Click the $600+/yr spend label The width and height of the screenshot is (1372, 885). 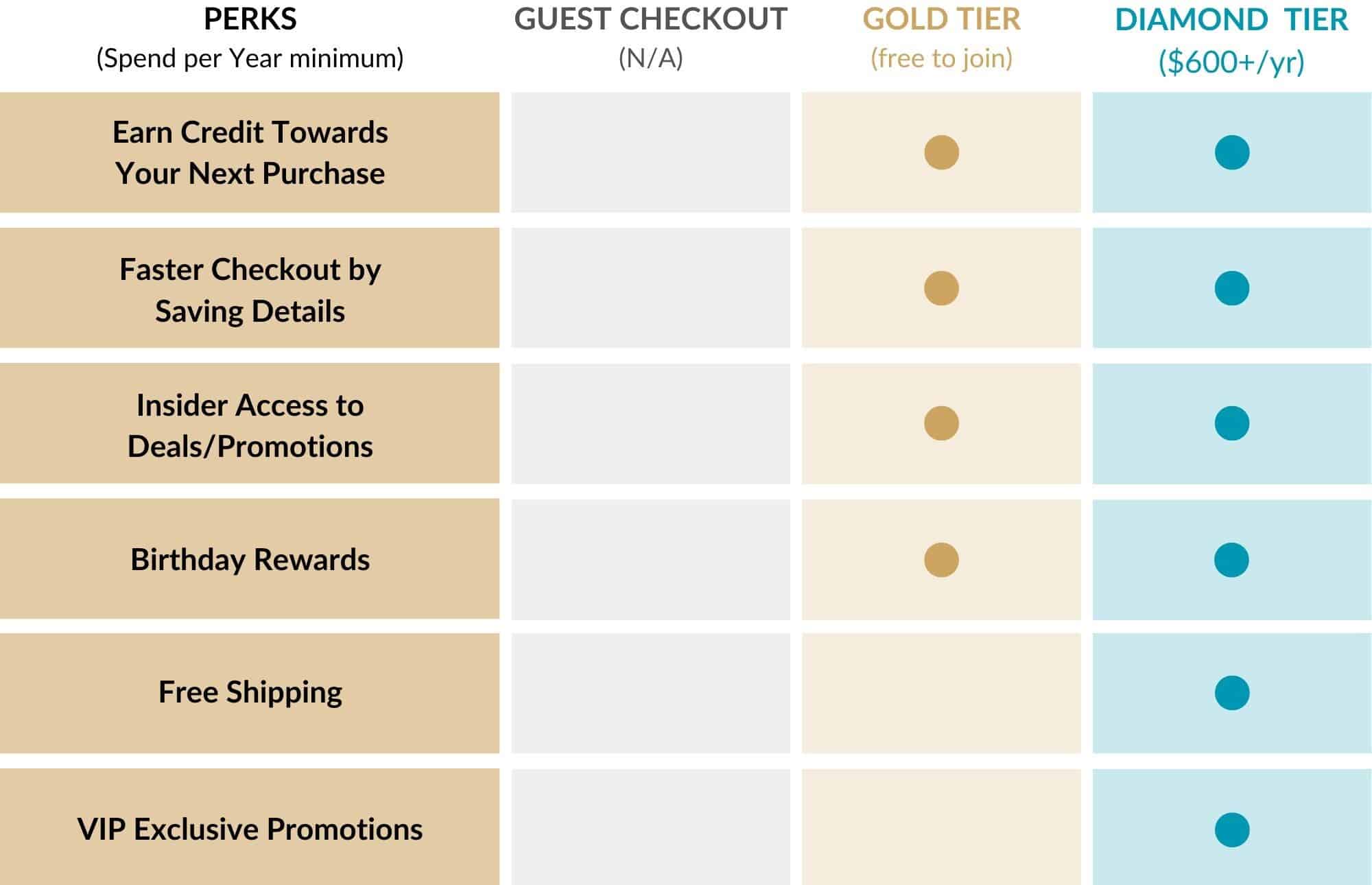1231,62
